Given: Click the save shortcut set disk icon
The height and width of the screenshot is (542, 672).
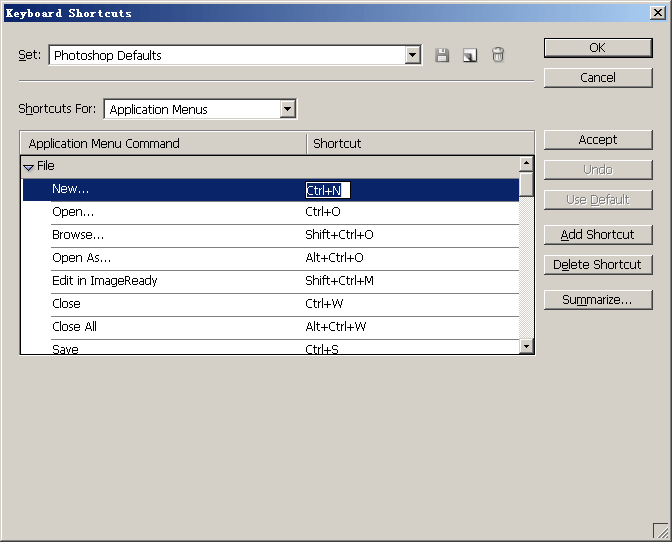Looking at the screenshot, I should (442, 55).
